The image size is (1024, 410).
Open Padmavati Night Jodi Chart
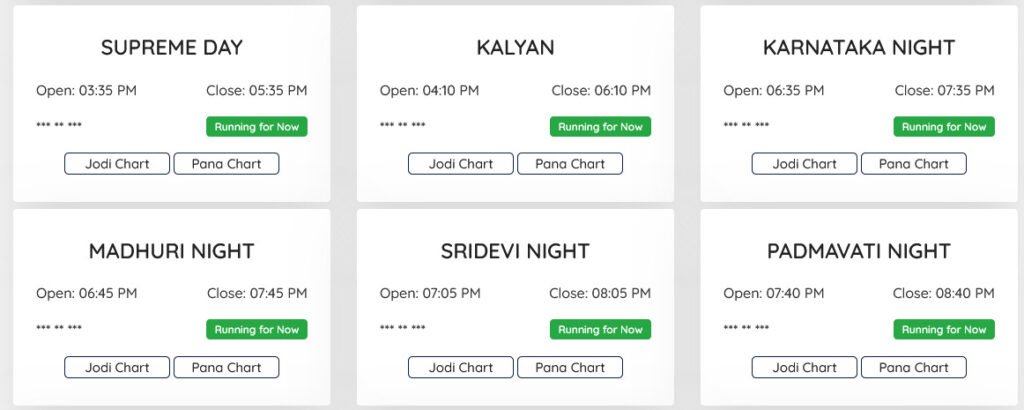click(x=804, y=367)
